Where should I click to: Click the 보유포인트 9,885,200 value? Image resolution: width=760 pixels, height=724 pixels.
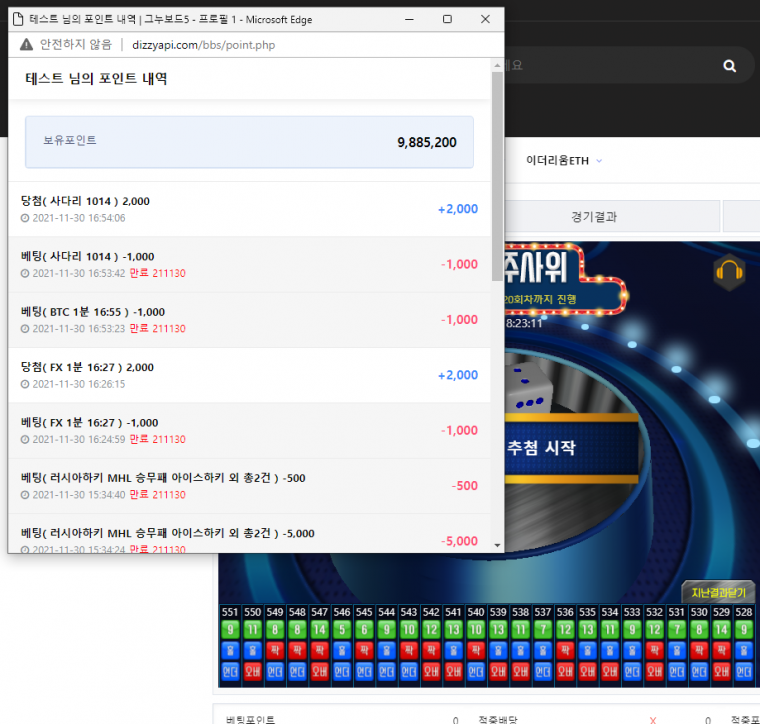pos(427,142)
